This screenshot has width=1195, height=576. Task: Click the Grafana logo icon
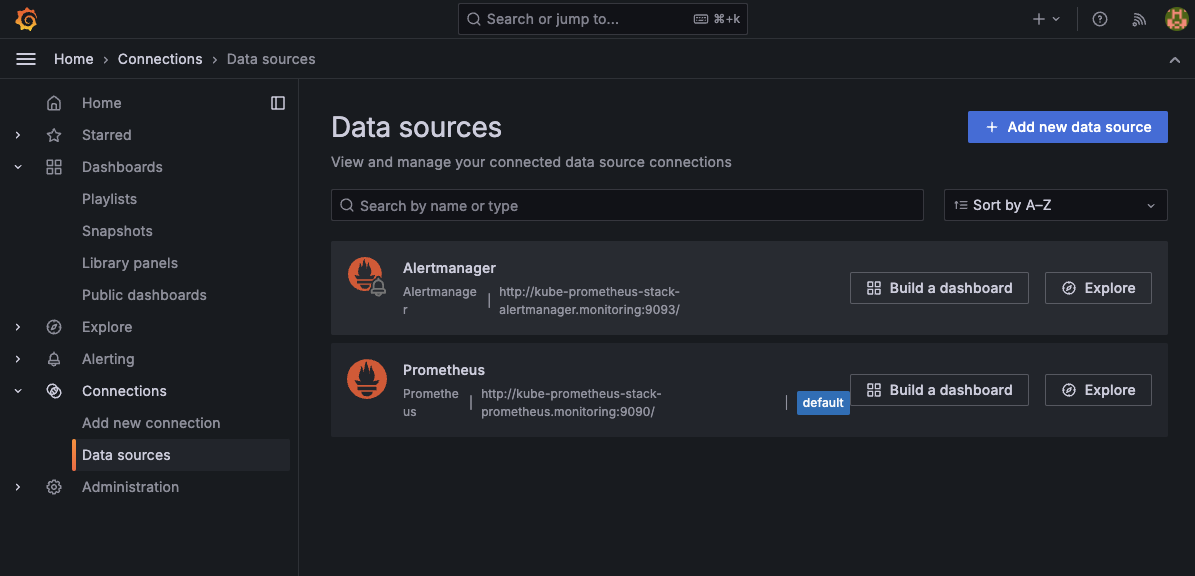[27, 19]
